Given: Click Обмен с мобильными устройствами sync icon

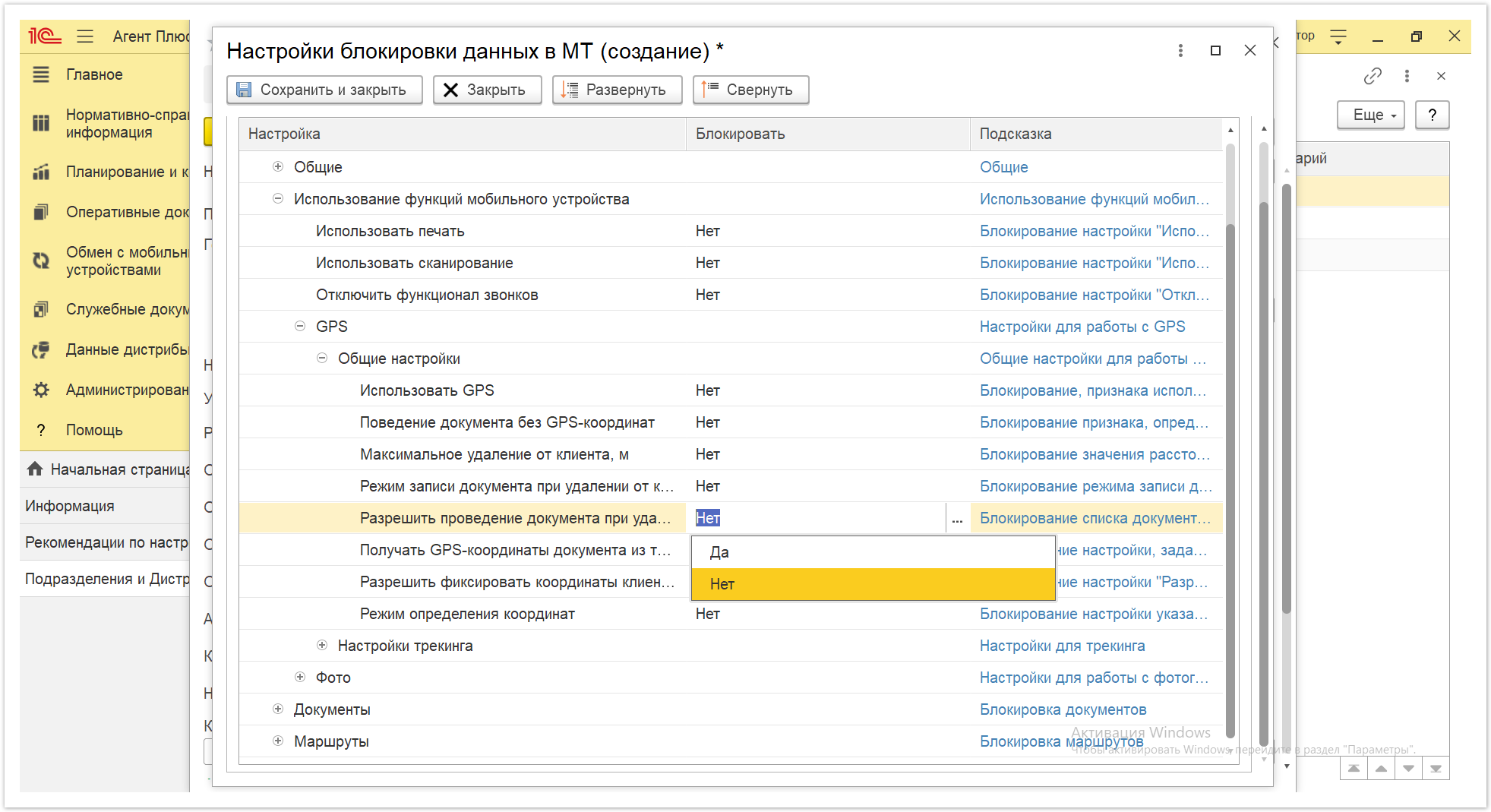Looking at the screenshot, I should [41, 261].
